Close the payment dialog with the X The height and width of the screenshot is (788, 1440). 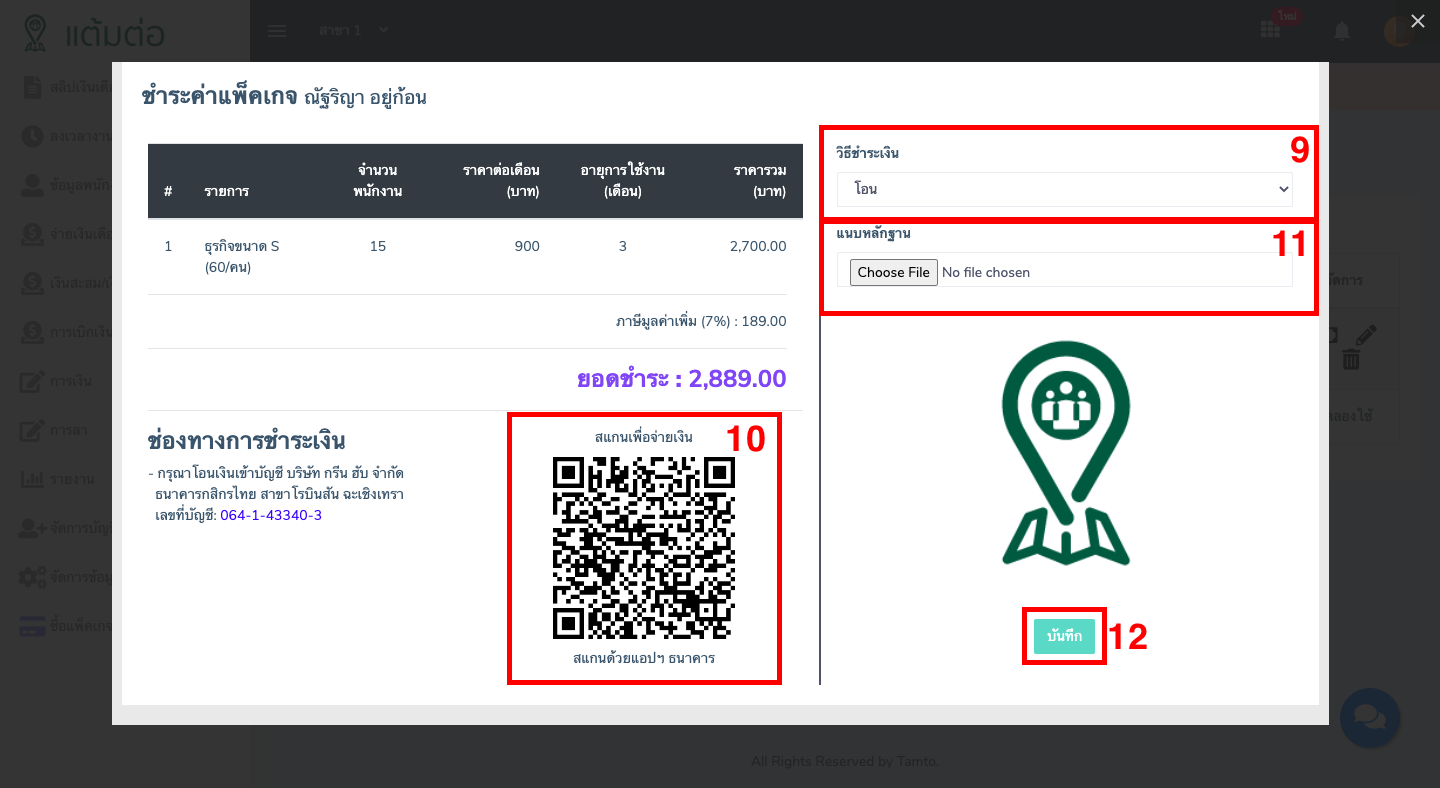pyautogui.click(x=1417, y=21)
